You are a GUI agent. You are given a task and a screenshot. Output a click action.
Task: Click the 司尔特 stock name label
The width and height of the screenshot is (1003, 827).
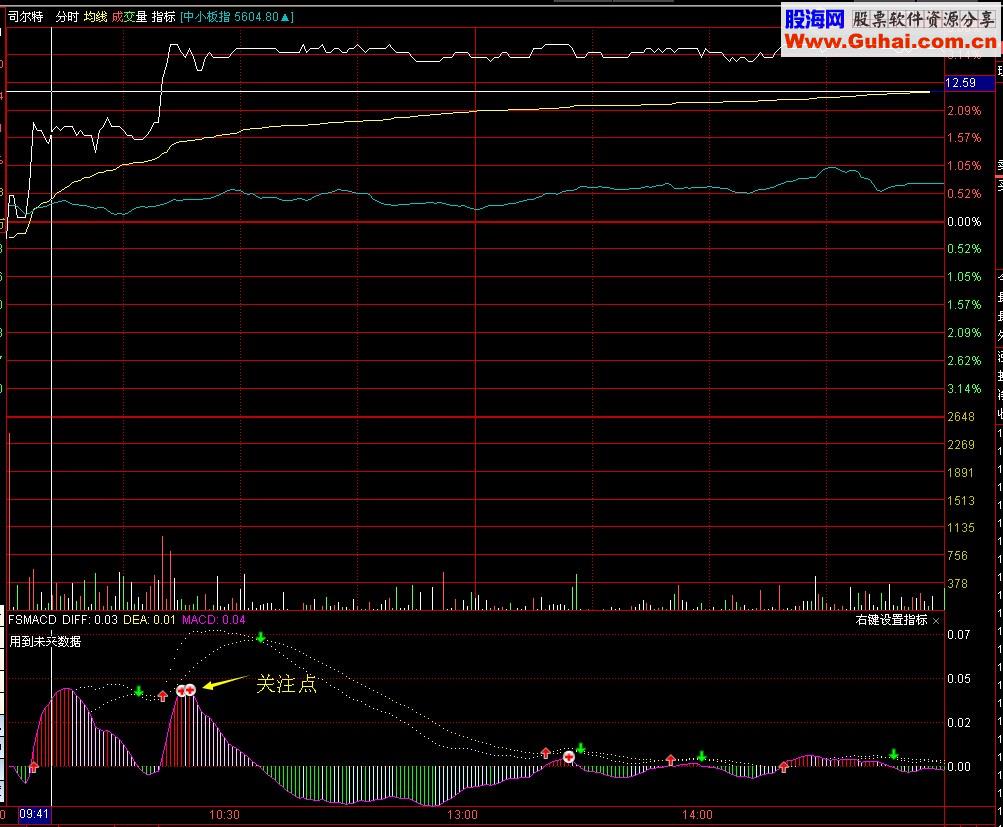tap(25, 17)
